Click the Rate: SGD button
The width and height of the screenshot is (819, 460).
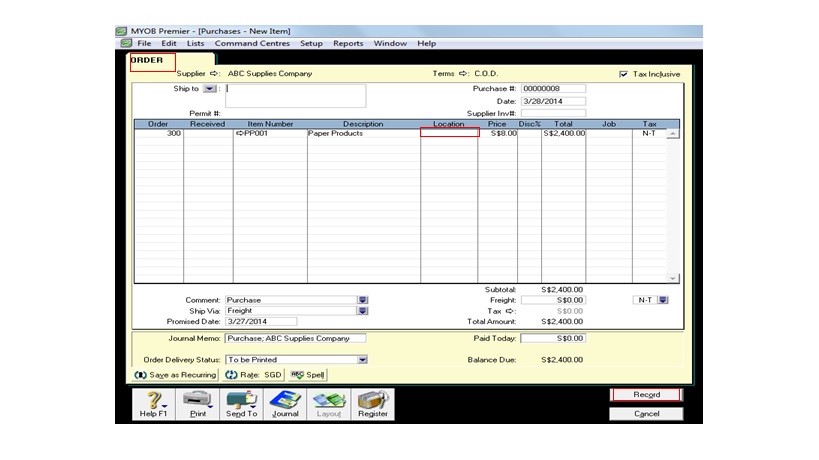pos(253,375)
